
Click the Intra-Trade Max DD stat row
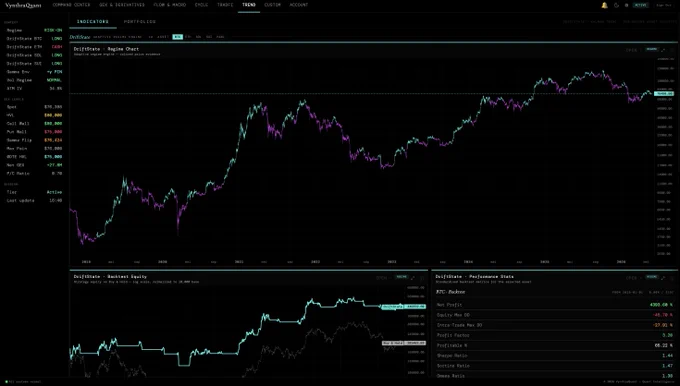coord(554,325)
